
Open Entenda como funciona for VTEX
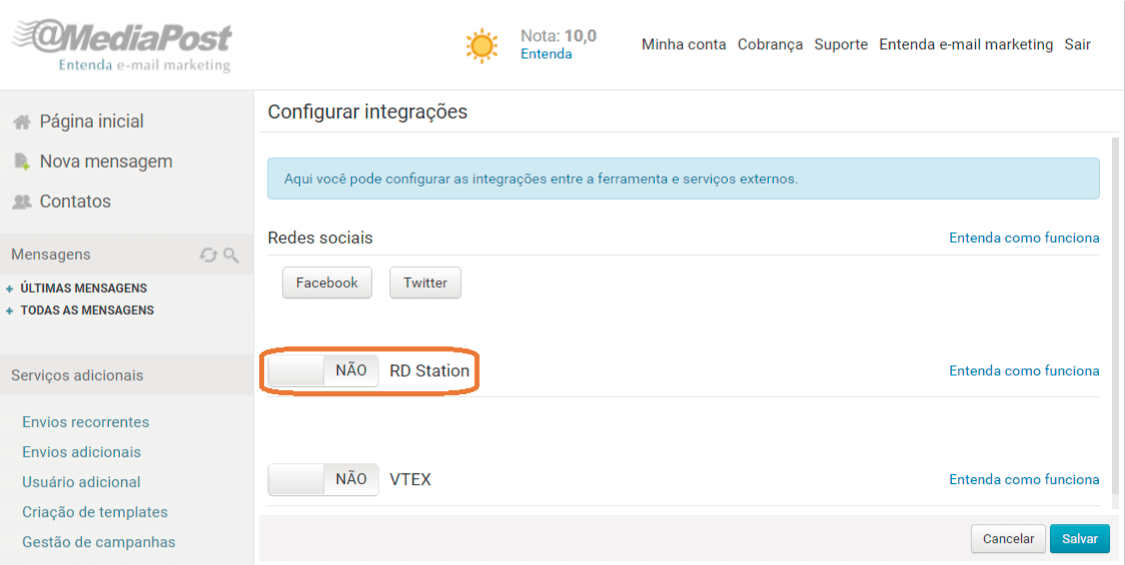[1024, 479]
